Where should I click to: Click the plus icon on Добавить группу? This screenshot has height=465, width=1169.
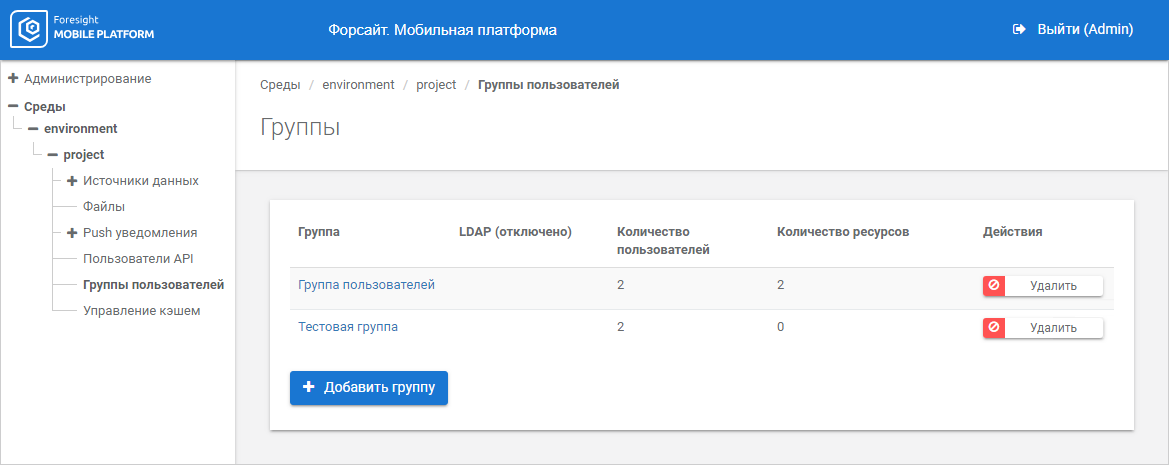309,387
